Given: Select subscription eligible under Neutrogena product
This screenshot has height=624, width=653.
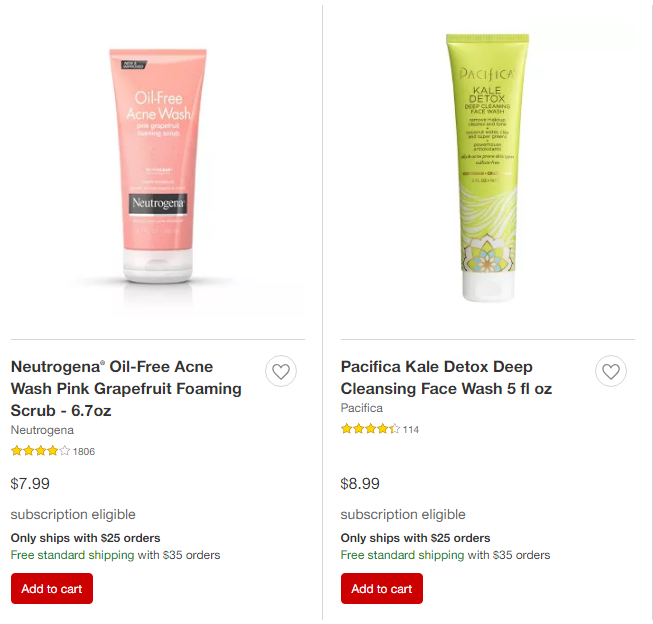Looking at the screenshot, I should pyautogui.click(x=73, y=514).
